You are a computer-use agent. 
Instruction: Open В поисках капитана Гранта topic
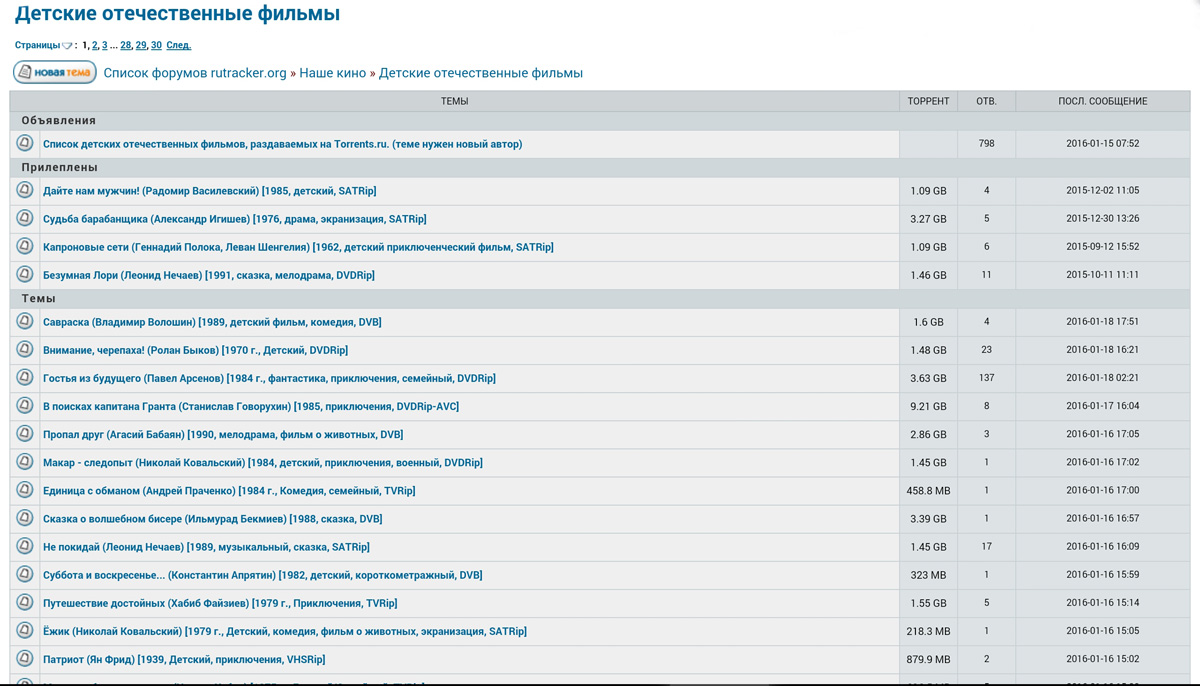(x=250, y=406)
